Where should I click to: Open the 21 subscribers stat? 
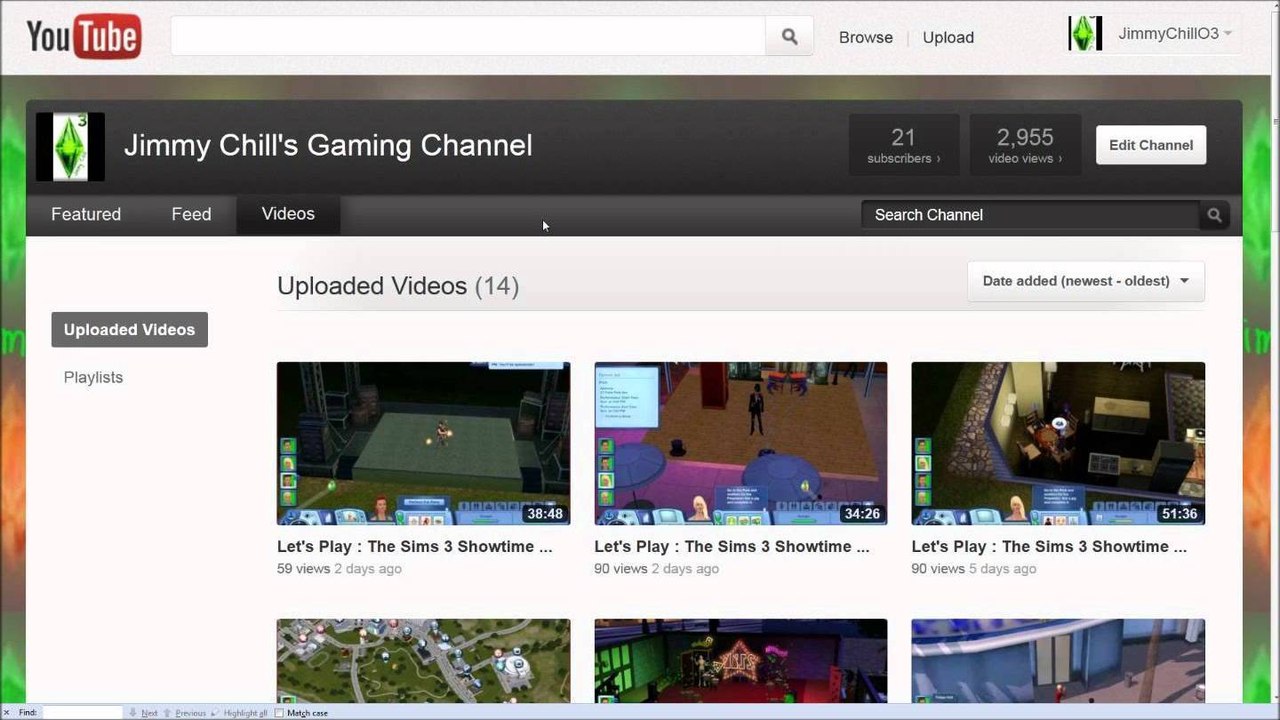(x=904, y=145)
